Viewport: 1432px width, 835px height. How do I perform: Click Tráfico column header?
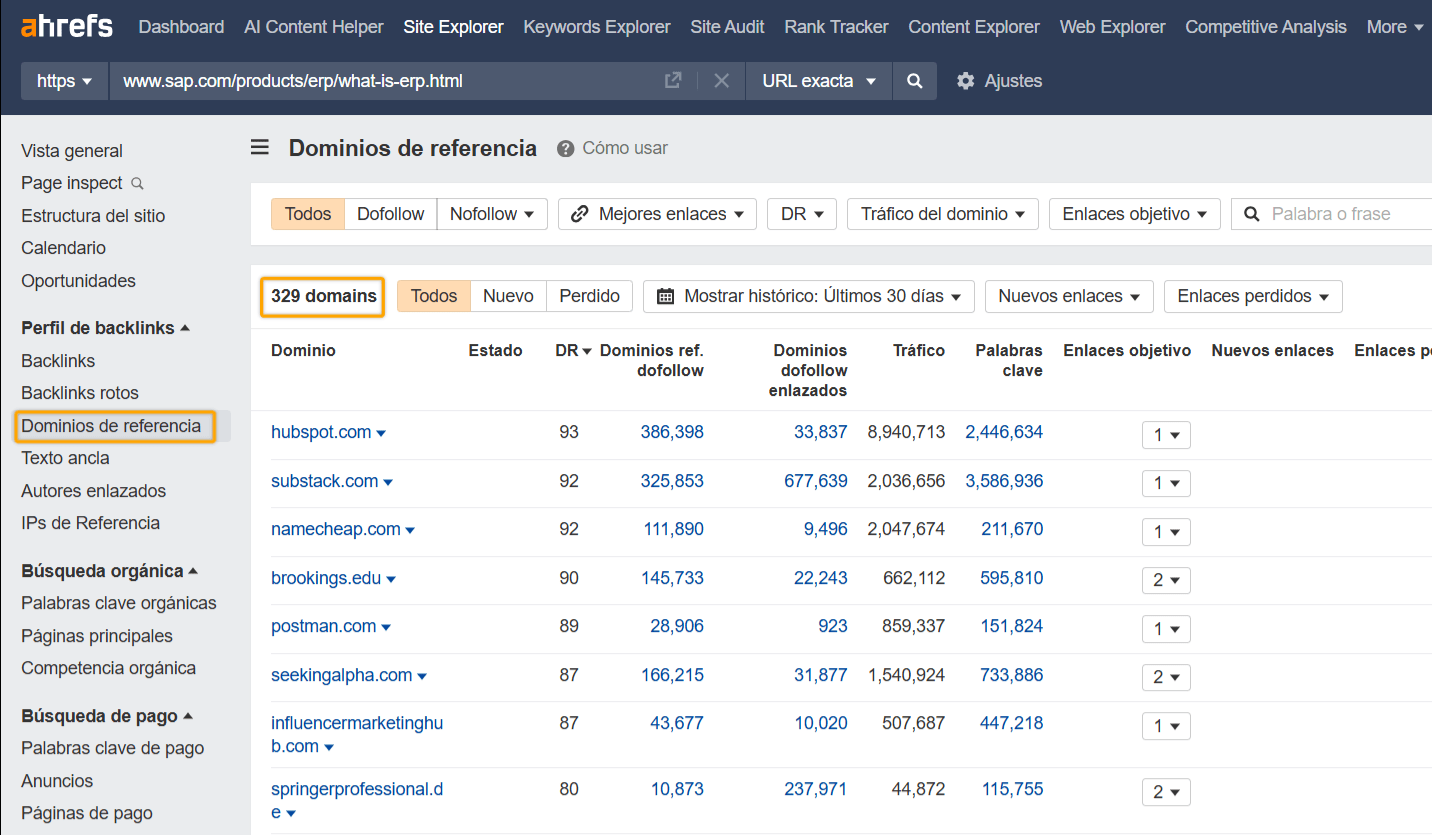pos(919,350)
